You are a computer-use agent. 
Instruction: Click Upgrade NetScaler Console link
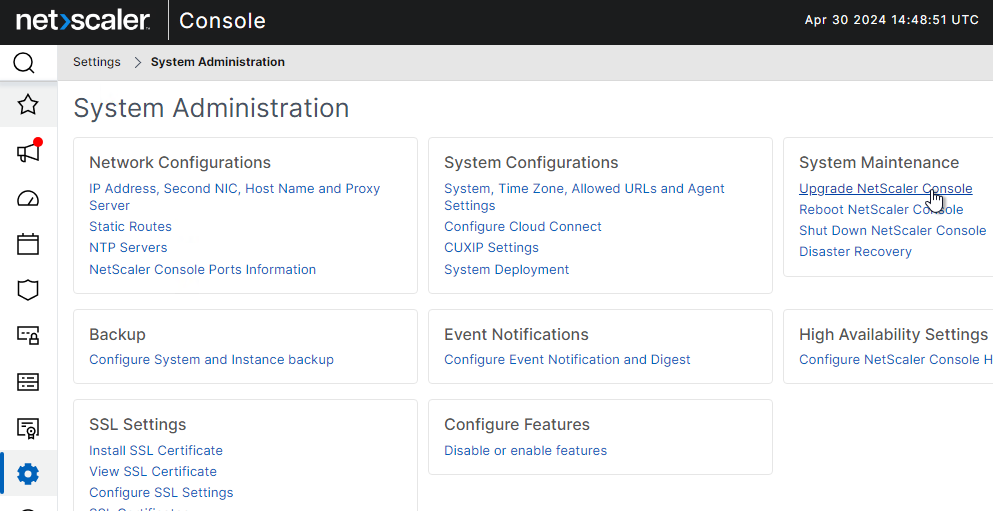[x=885, y=189]
